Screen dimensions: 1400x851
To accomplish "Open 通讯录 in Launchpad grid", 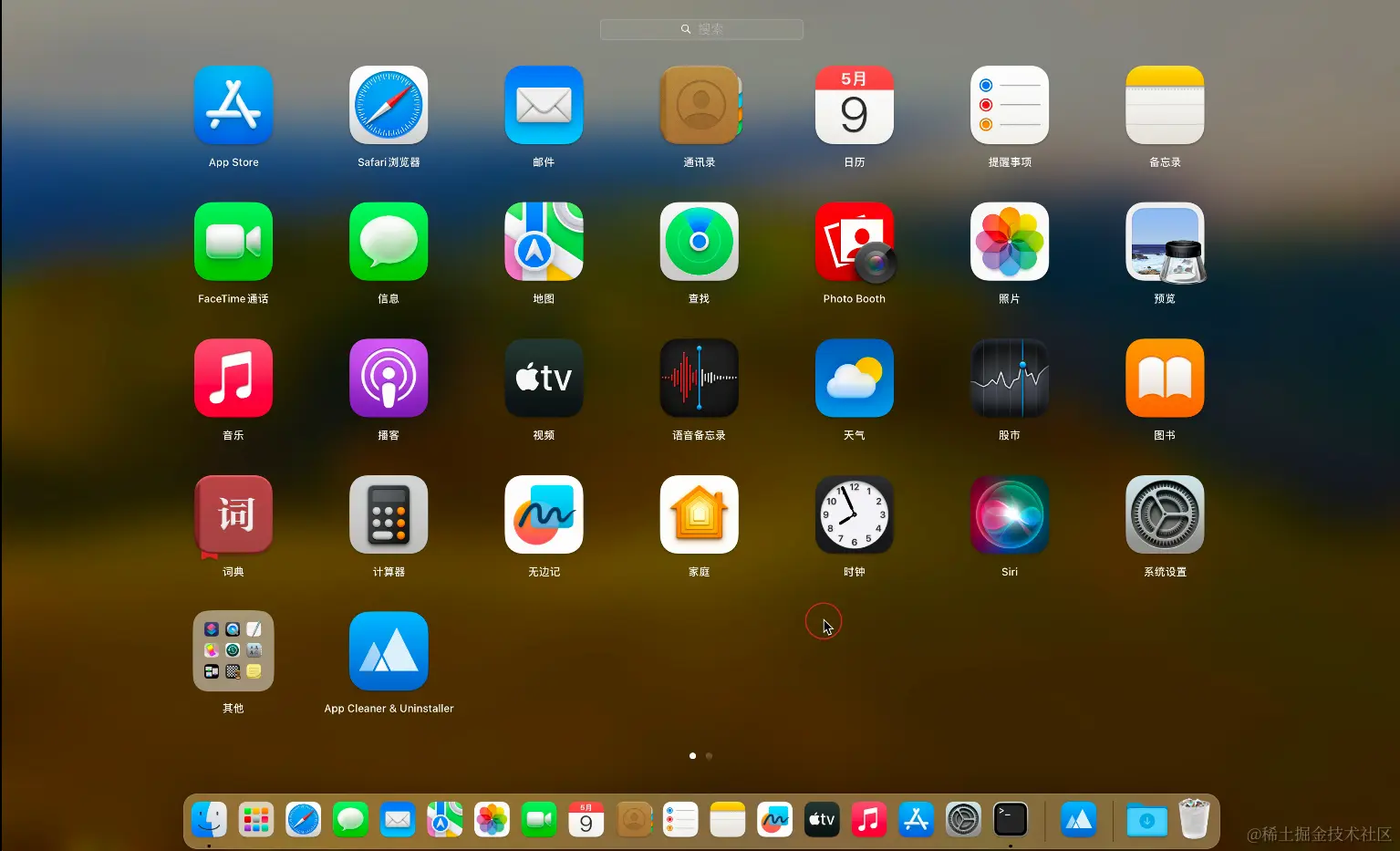I will (700, 105).
